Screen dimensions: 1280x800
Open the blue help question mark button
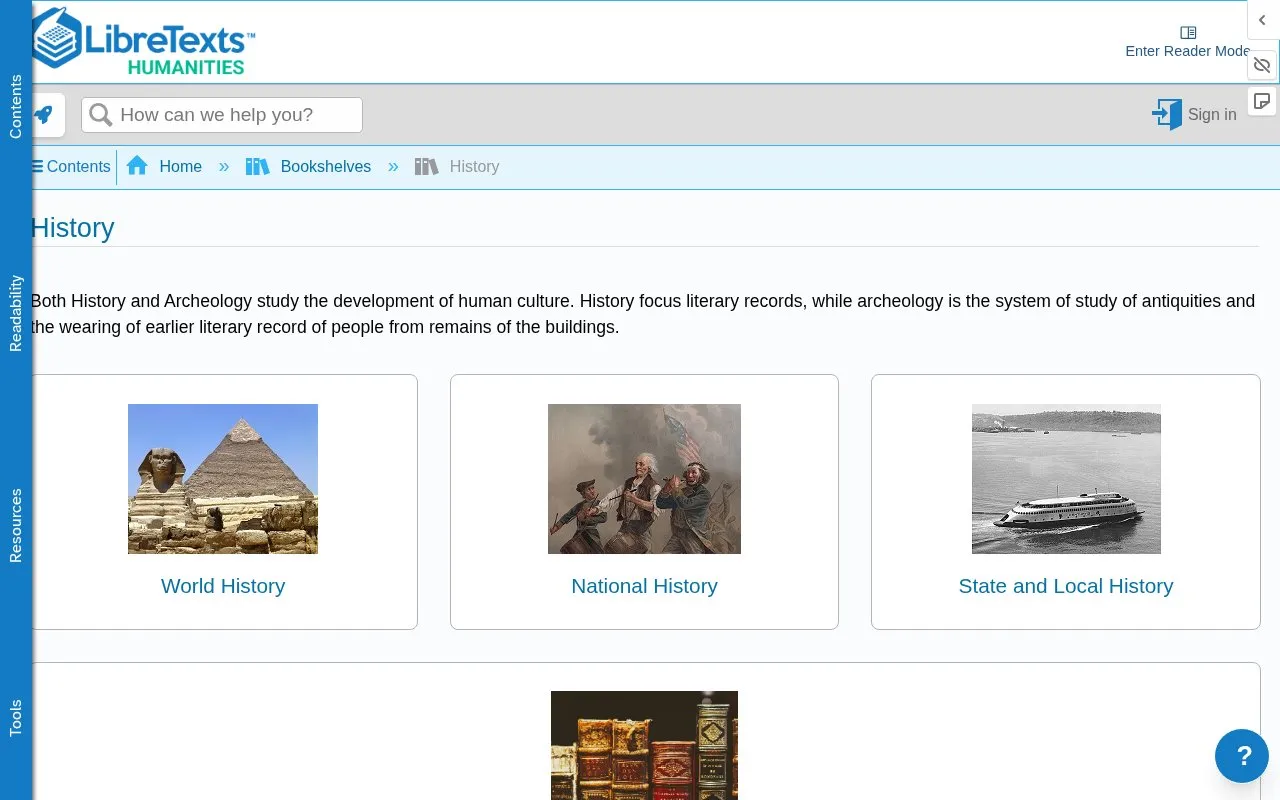click(1242, 756)
